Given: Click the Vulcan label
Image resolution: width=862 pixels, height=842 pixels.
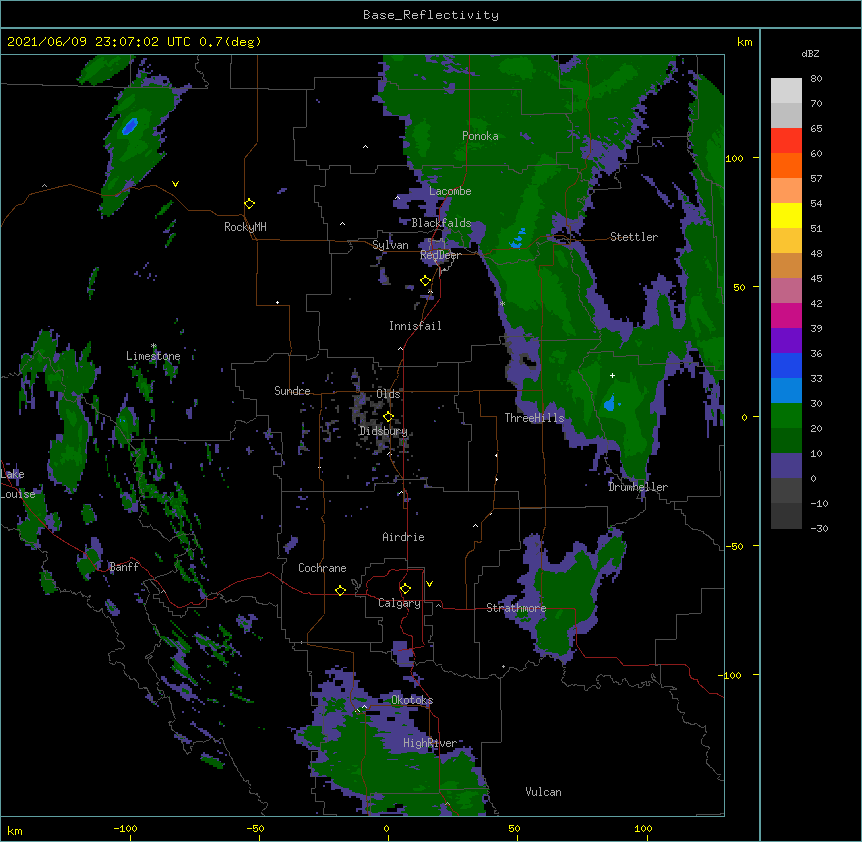Looking at the screenshot, I should (543, 792).
